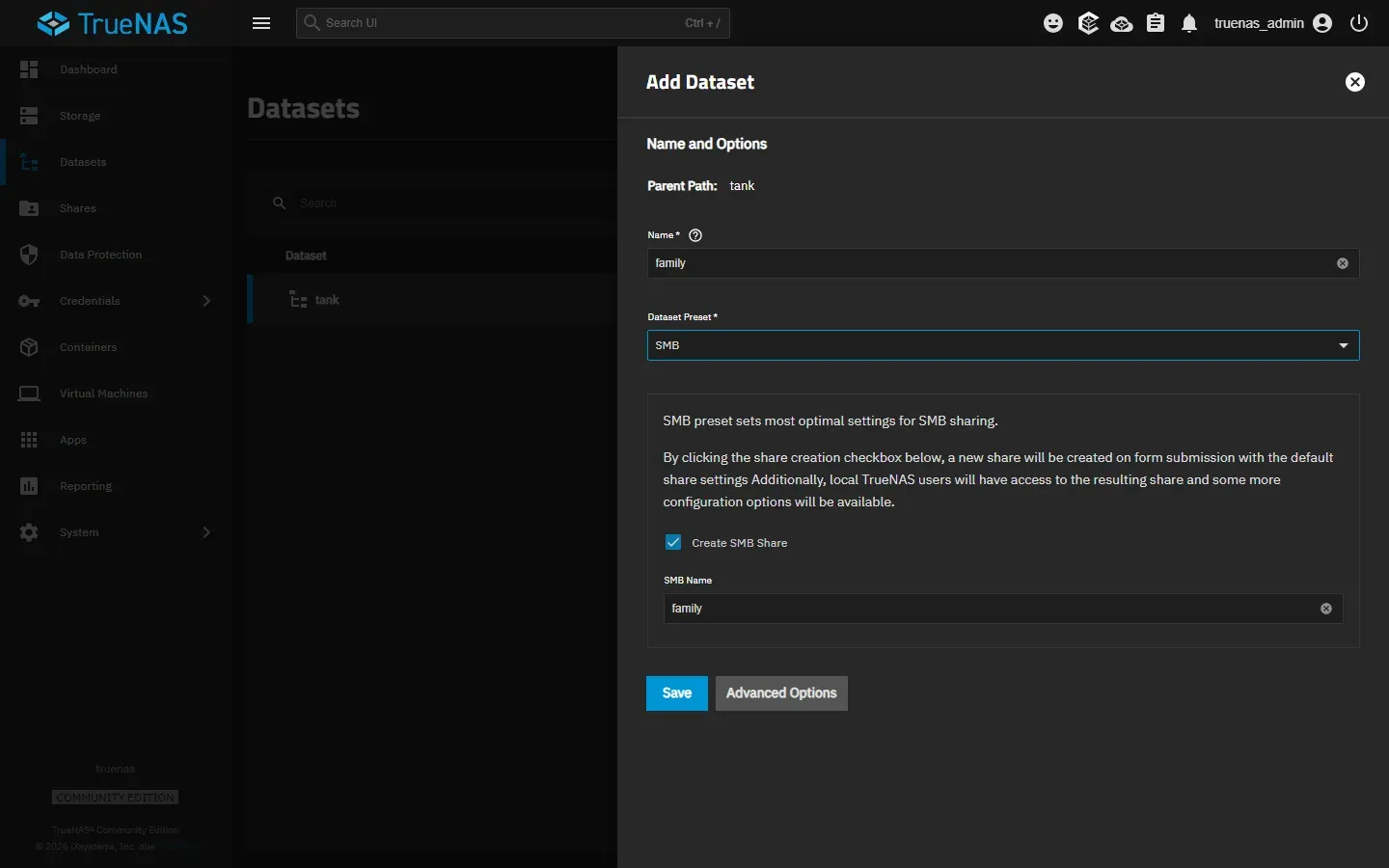Click the power icon

point(1359,23)
